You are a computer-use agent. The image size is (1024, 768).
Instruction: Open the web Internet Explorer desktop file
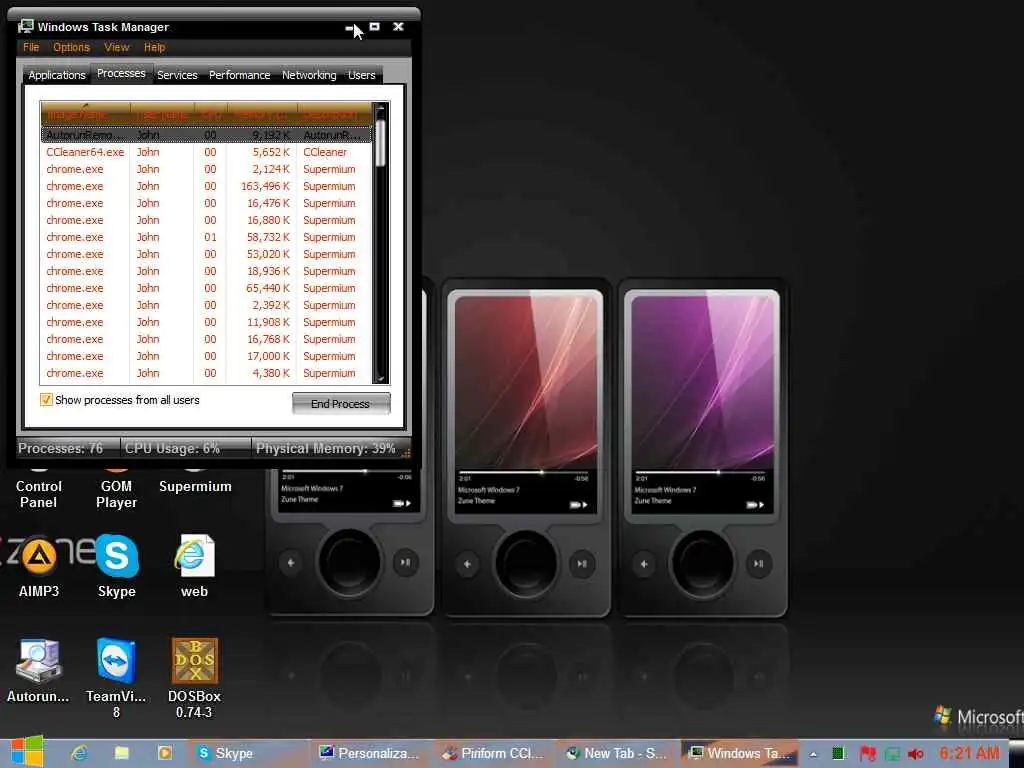pyautogui.click(x=194, y=566)
